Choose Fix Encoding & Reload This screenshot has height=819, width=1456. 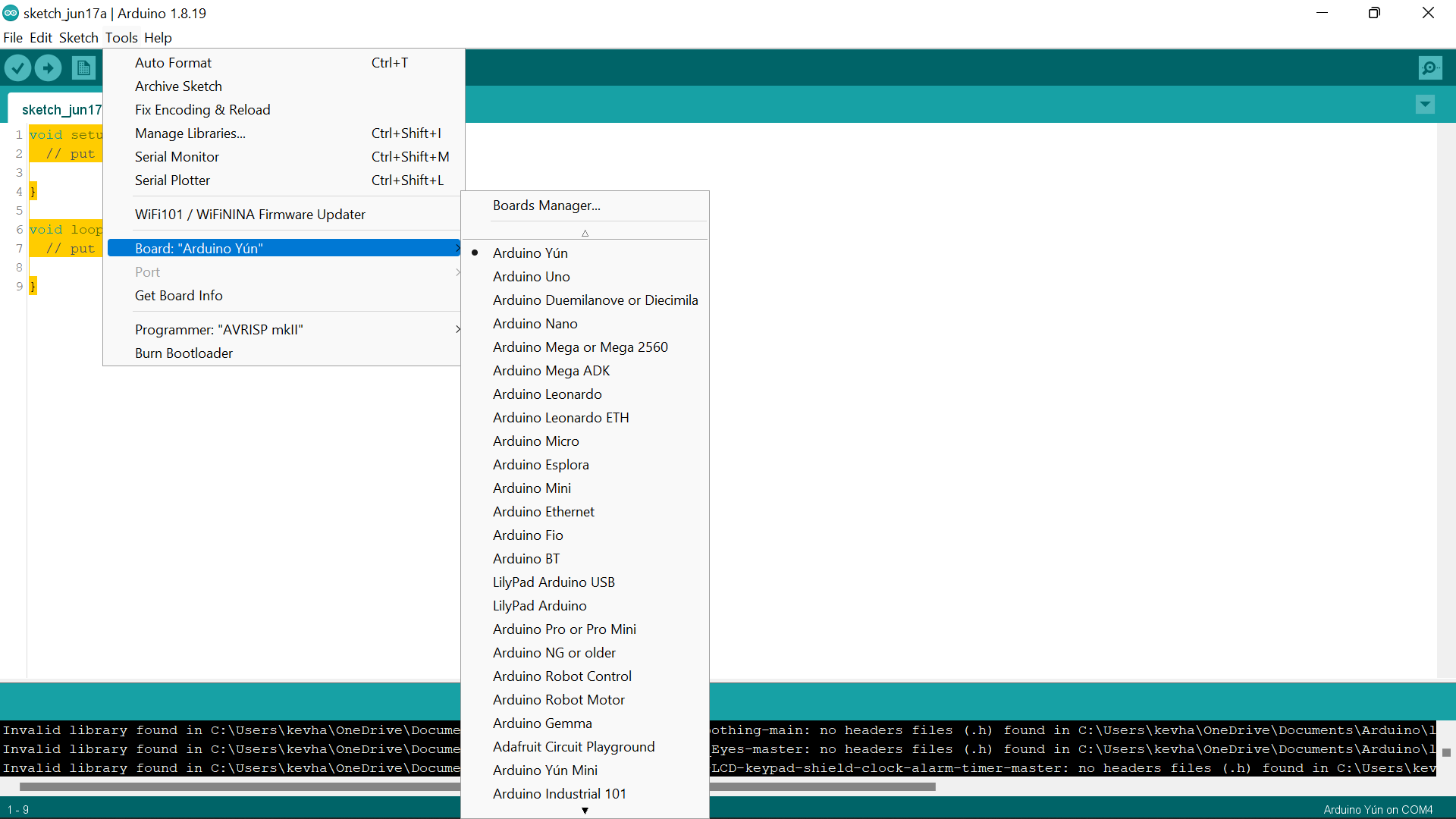(x=202, y=109)
